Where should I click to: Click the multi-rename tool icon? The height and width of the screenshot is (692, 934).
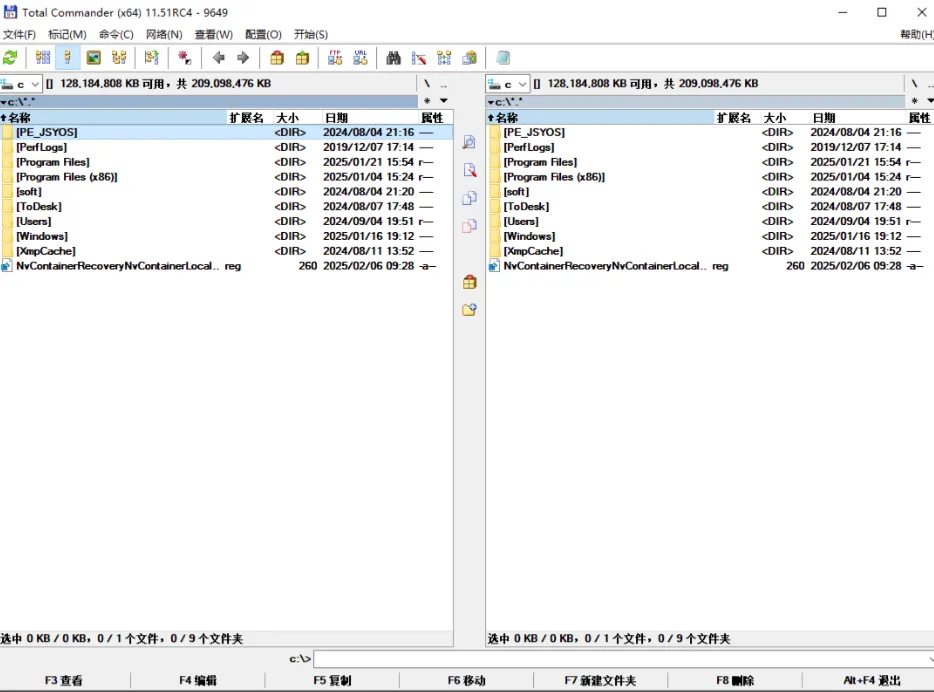coord(419,58)
